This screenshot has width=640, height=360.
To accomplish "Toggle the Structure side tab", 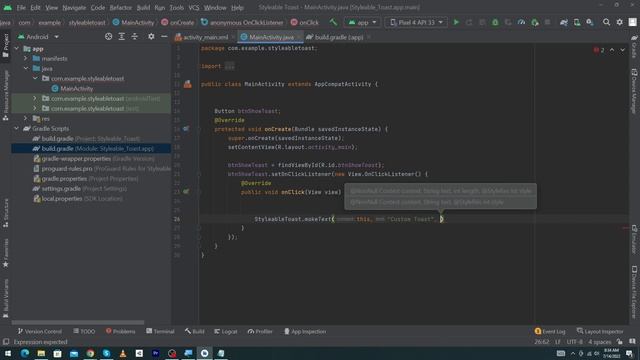I will (x=6, y=213).
